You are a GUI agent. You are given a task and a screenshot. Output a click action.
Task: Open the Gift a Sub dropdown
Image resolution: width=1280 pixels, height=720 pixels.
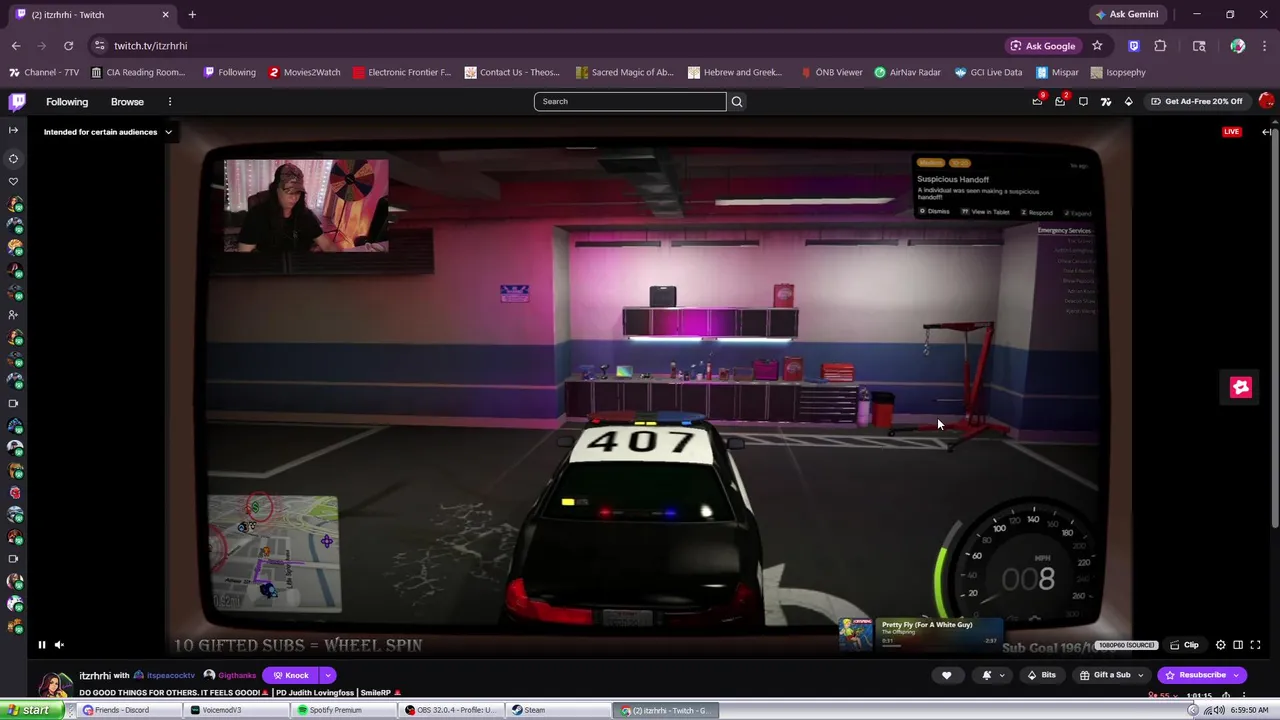(x=1111, y=675)
